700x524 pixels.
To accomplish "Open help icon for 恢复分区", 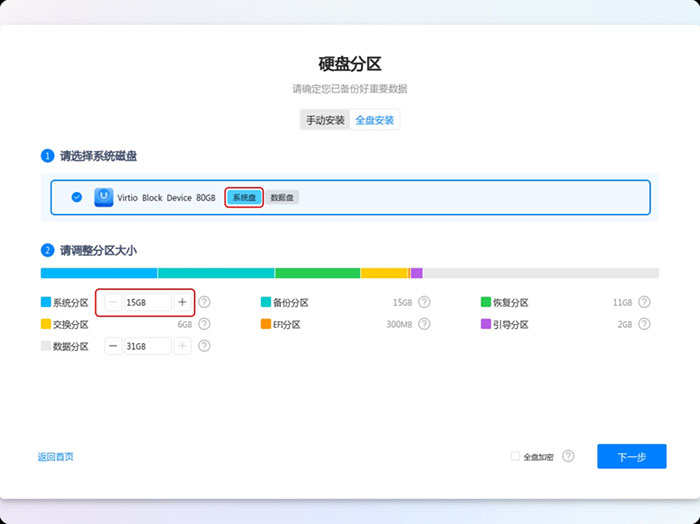I will pyautogui.click(x=644, y=302).
